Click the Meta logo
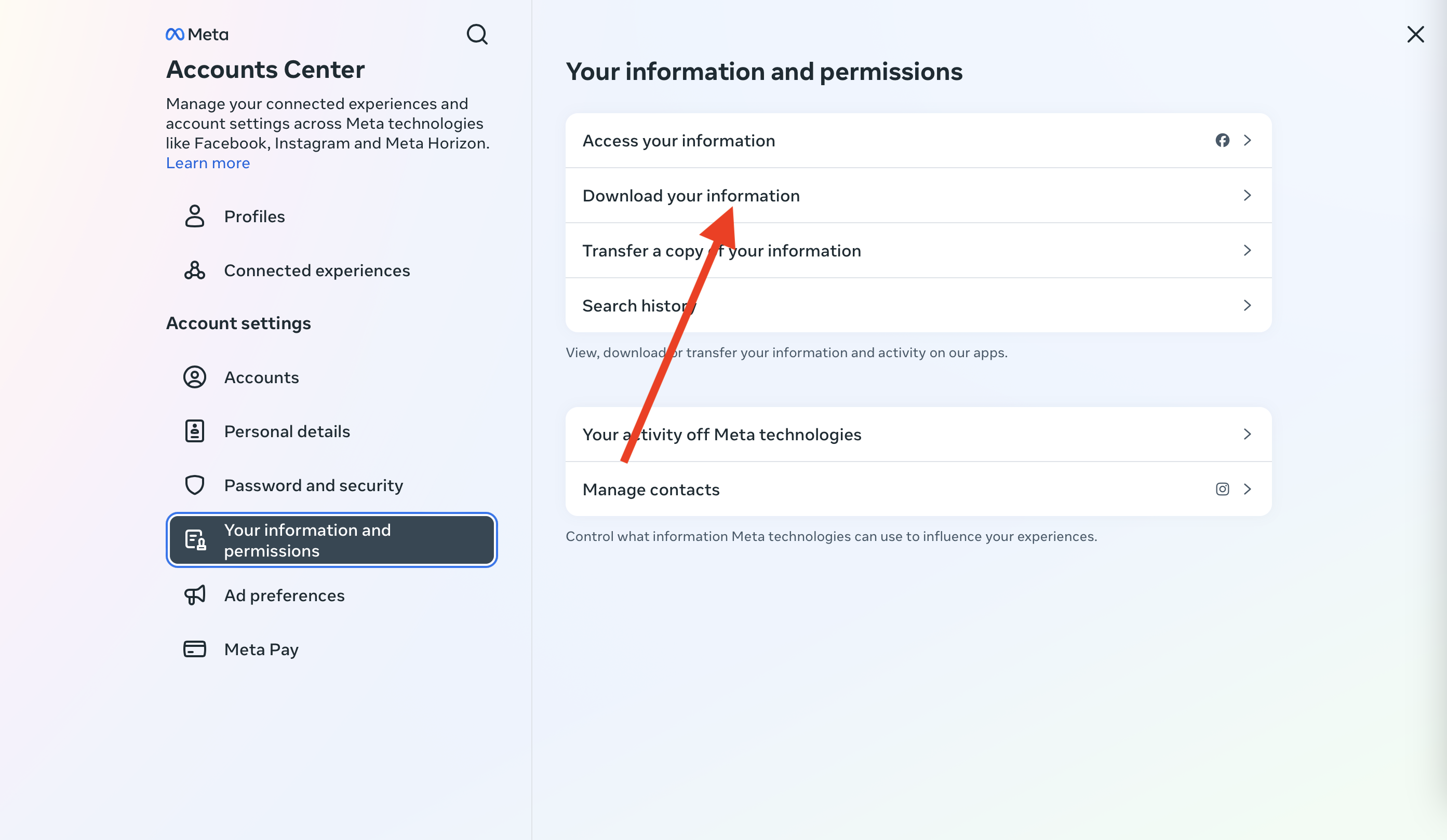The height and width of the screenshot is (840, 1447). tap(197, 35)
